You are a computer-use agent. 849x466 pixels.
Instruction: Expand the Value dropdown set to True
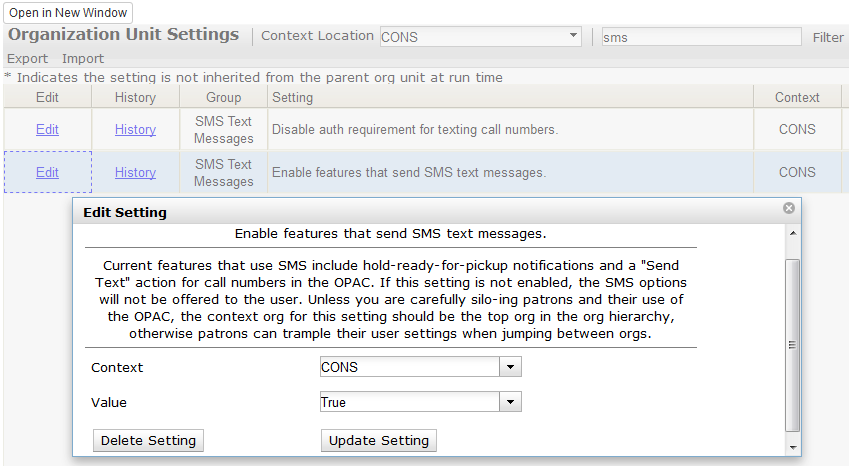tap(511, 402)
